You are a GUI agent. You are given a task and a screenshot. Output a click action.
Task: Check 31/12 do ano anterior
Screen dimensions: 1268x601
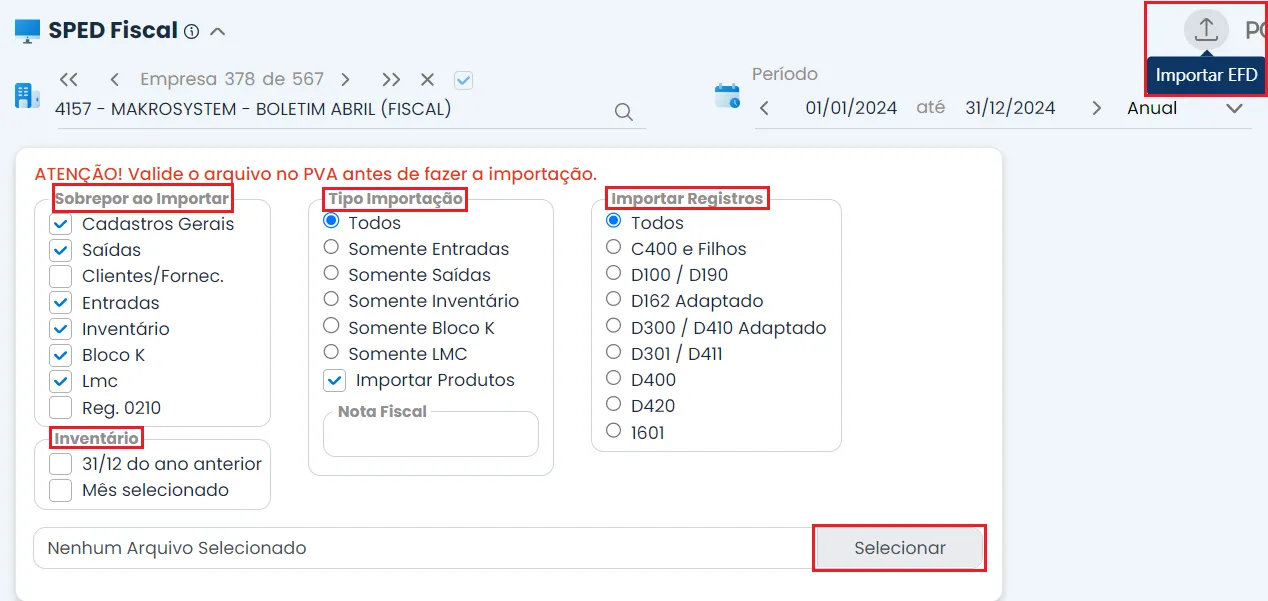61,464
